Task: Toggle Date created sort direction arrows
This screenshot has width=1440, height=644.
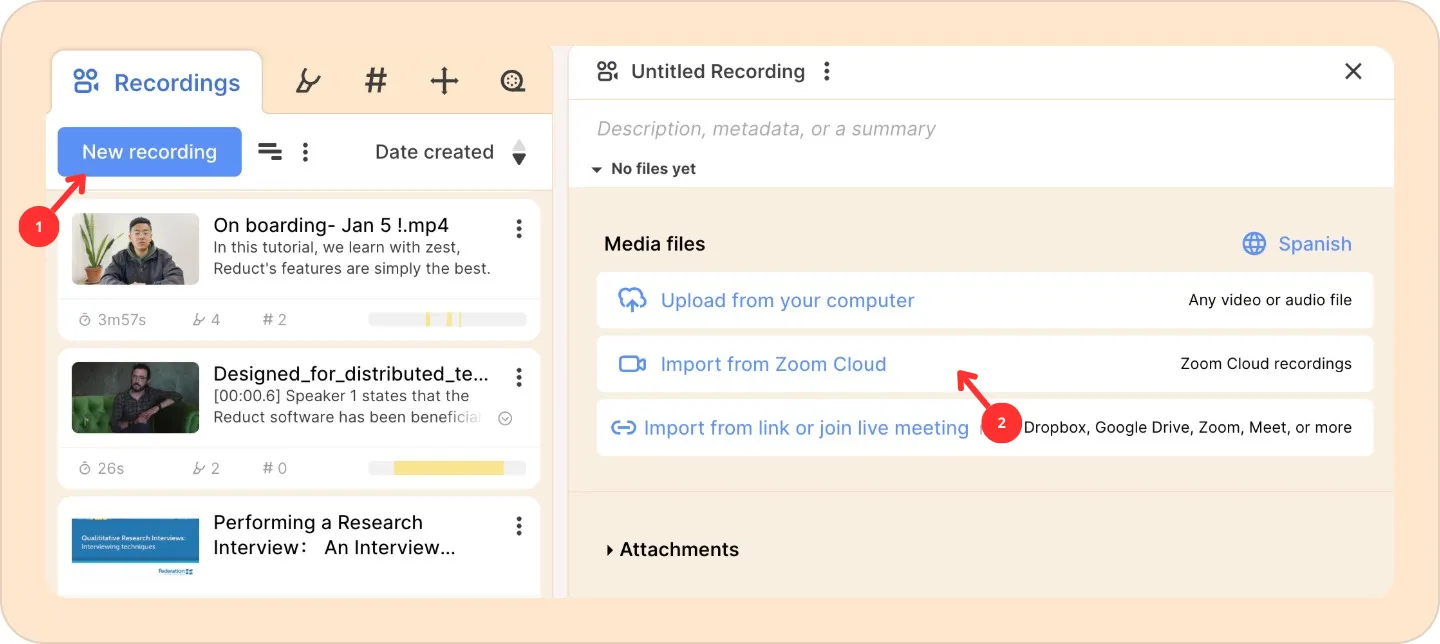Action: [519, 152]
